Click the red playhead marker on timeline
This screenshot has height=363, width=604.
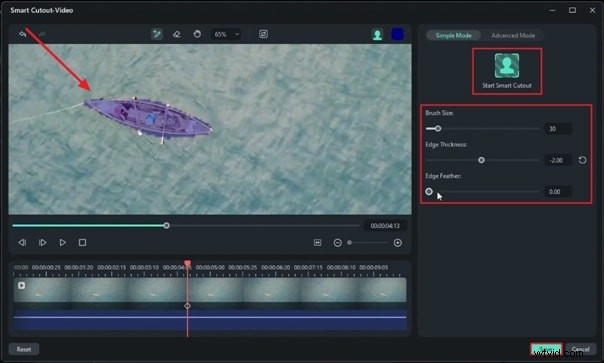pyautogui.click(x=188, y=263)
